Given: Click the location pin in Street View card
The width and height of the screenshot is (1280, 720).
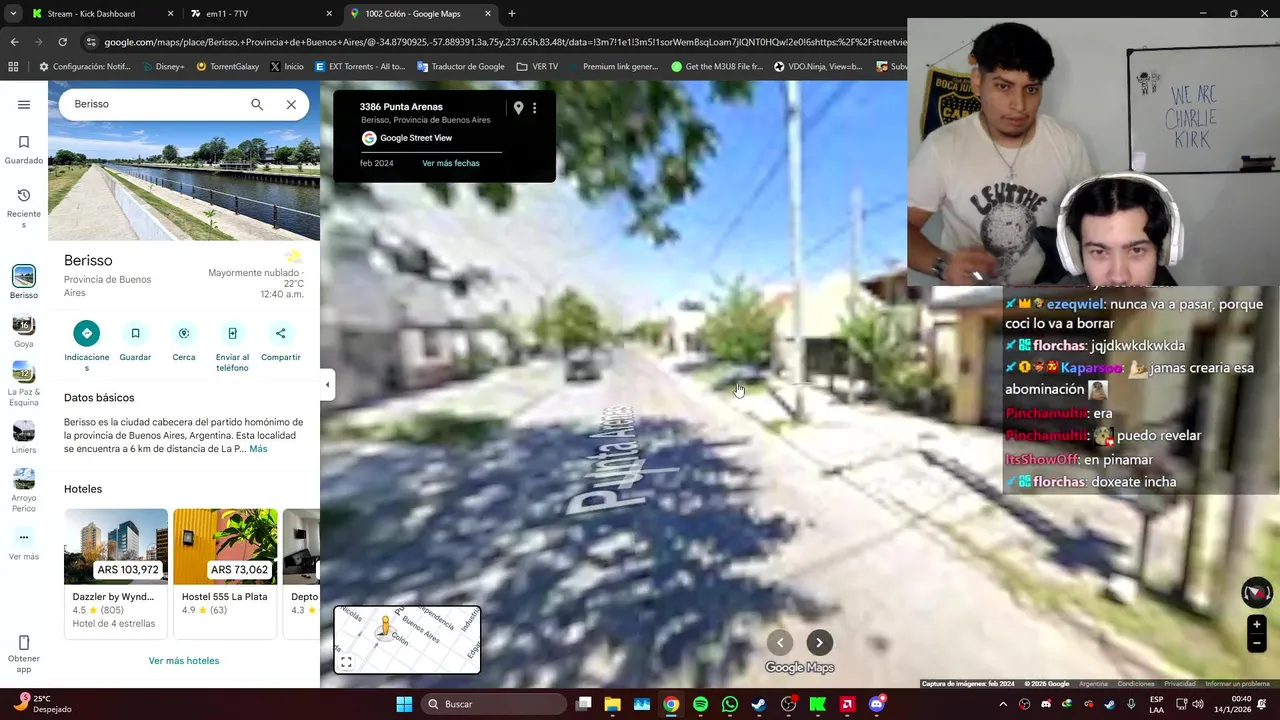Looking at the screenshot, I should [518, 108].
